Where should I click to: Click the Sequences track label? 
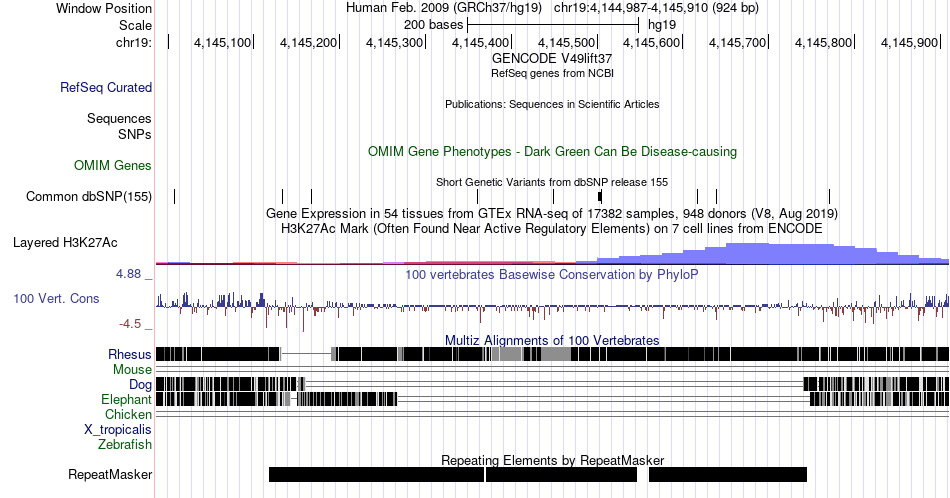pos(119,118)
